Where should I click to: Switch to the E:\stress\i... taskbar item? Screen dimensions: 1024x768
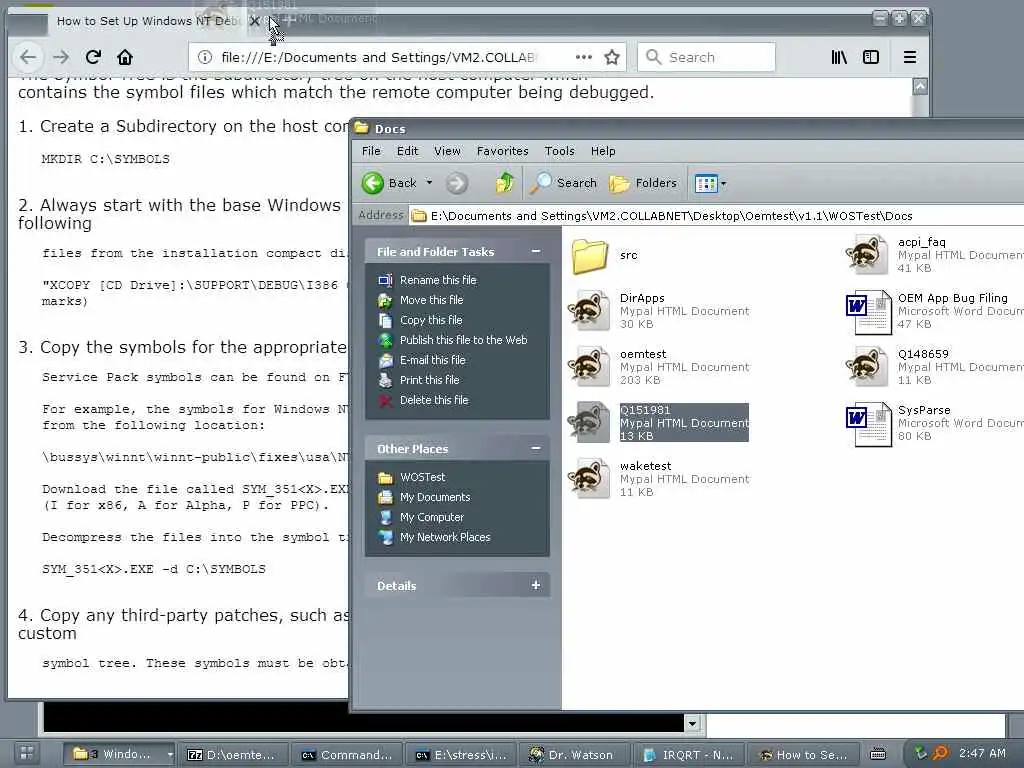click(461, 755)
